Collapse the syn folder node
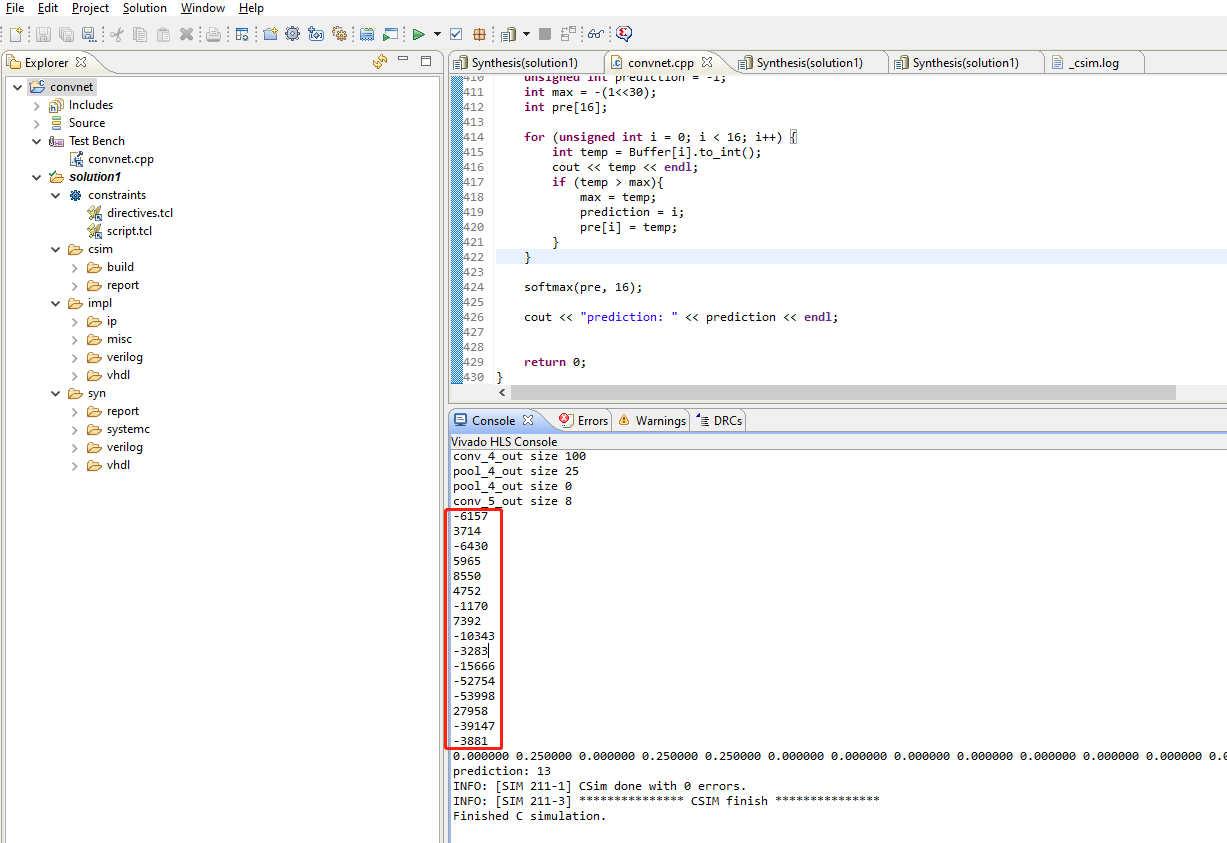The image size is (1227, 843). point(56,393)
